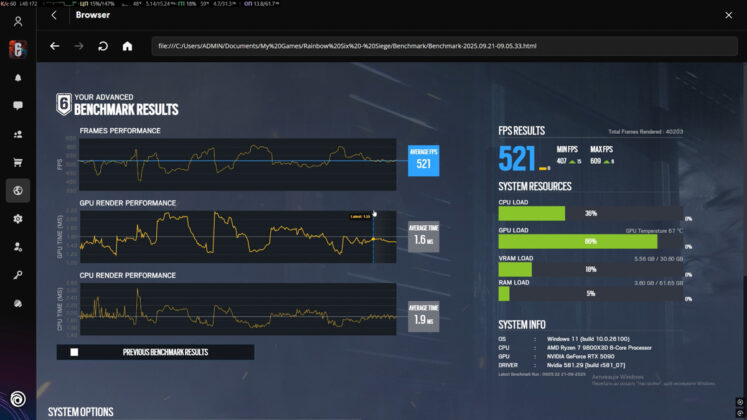The image size is (747, 420).
Task: Click the Ubisoft swirl logo at sidebar bottom
Action: [x=18, y=399]
